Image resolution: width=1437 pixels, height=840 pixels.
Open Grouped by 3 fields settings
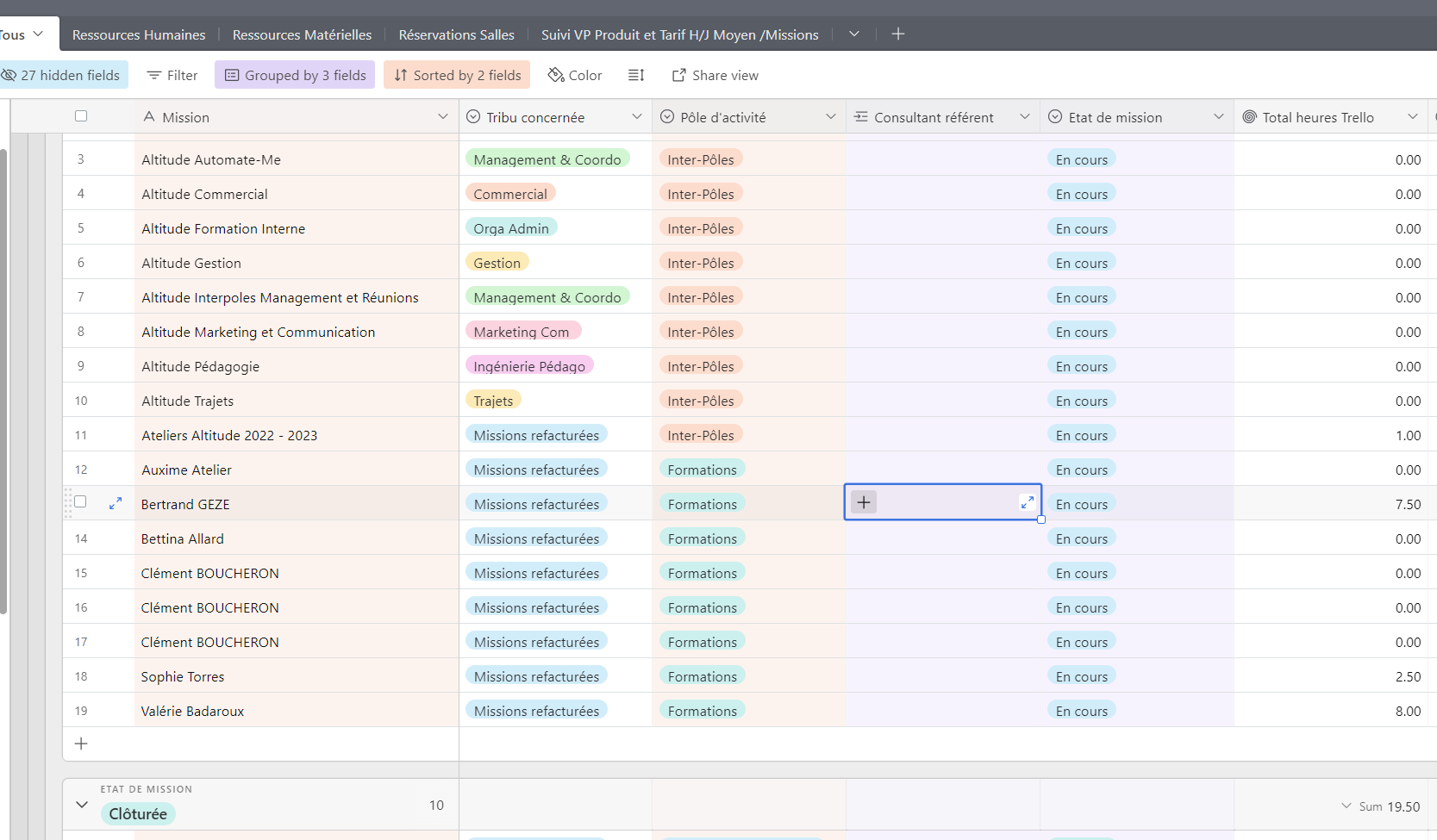pos(295,75)
